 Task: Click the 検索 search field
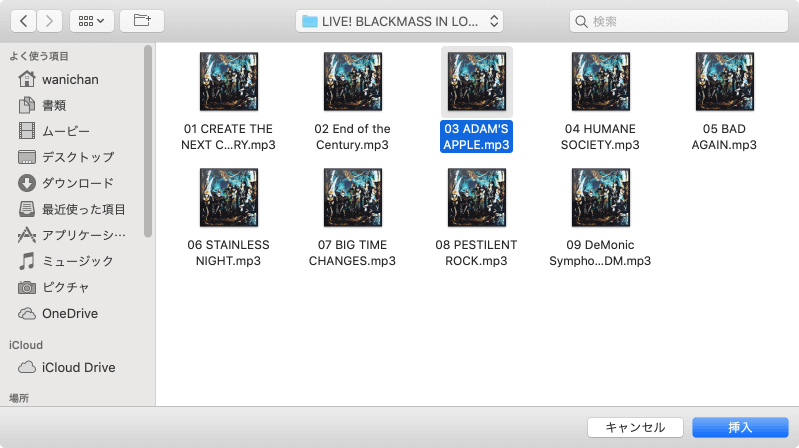pyautogui.click(x=679, y=21)
